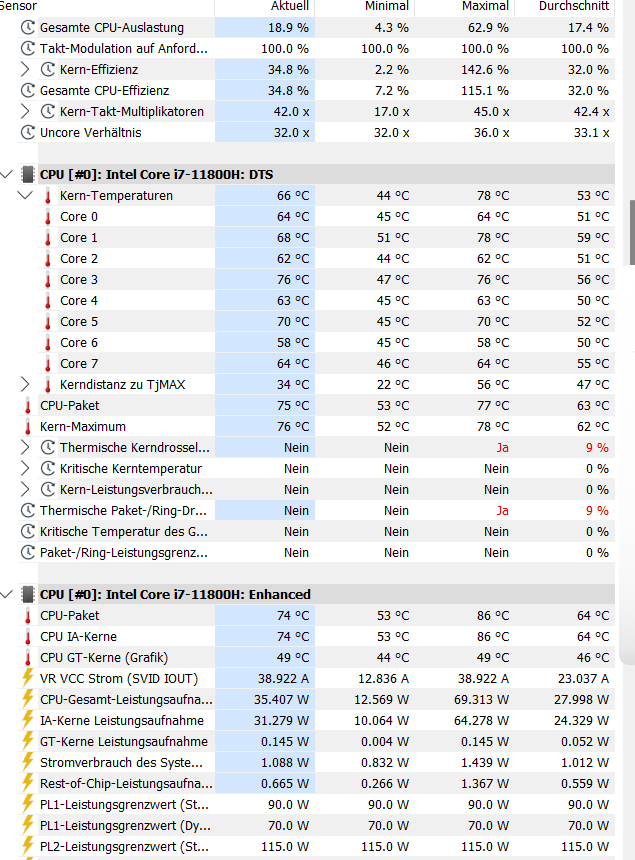
Task: Click clock icon next to Kern-Effizienz
Action: point(48,70)
